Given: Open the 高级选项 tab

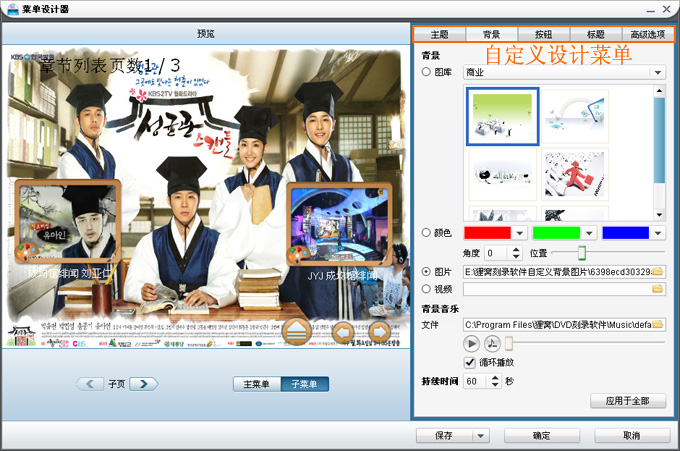Looking at the screenshot, I should 647,34.
